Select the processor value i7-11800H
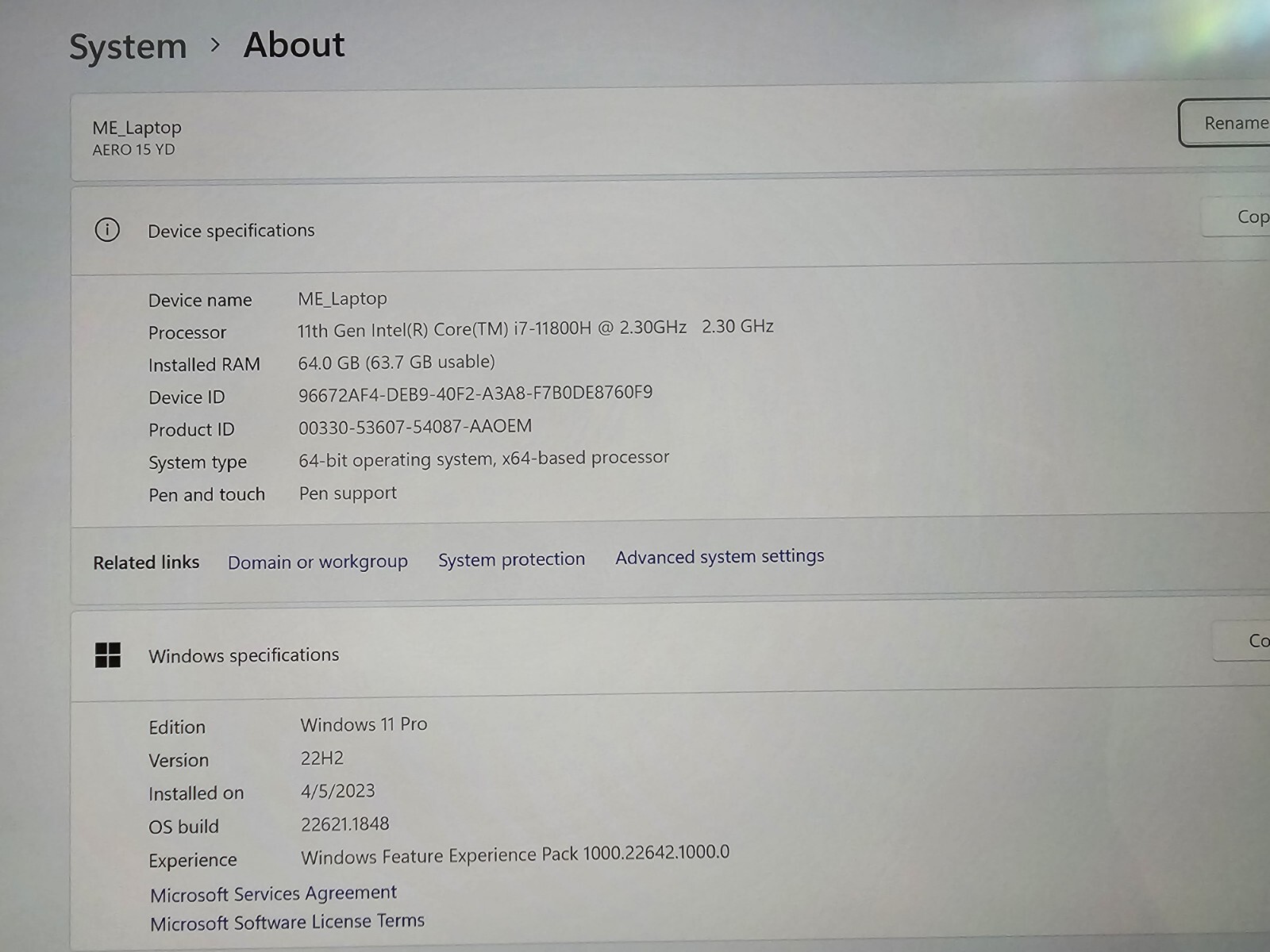Viewport: 1270px width, 952px height. point(536,328)
